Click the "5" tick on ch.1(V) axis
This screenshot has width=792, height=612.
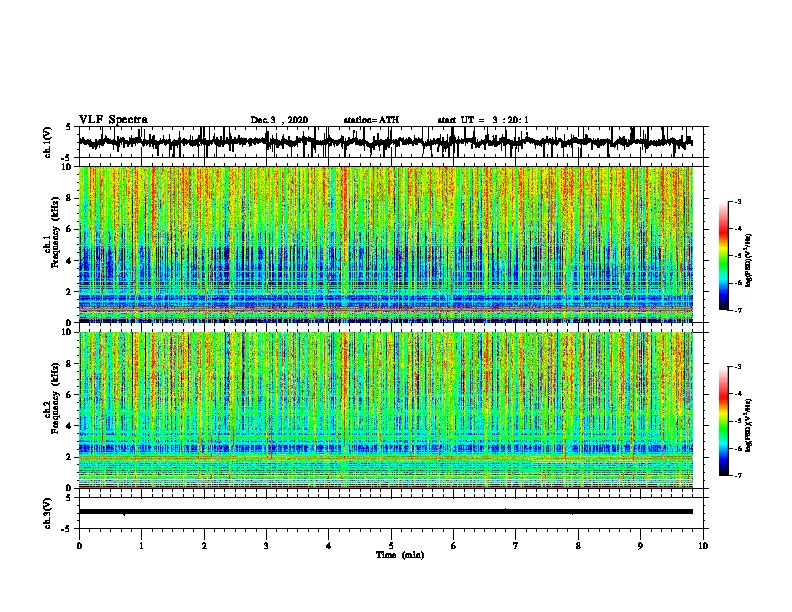coord(69,127)
